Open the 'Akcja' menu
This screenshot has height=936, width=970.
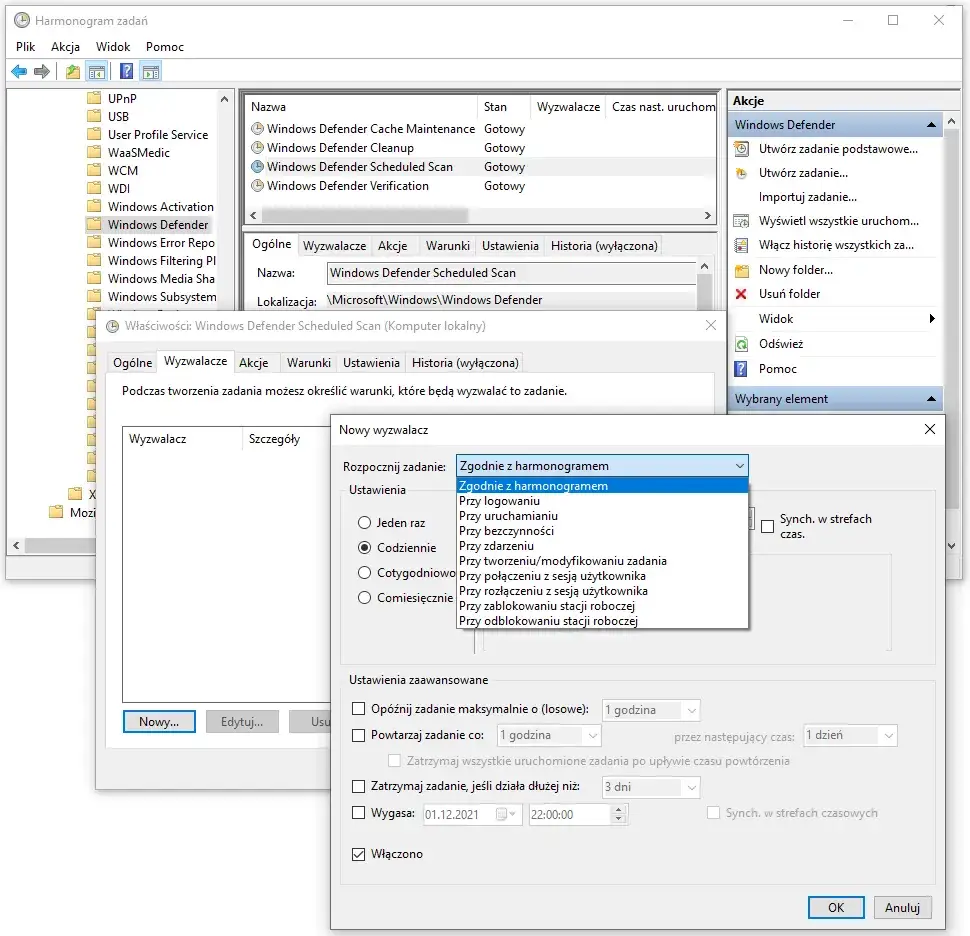pos(65,47)
